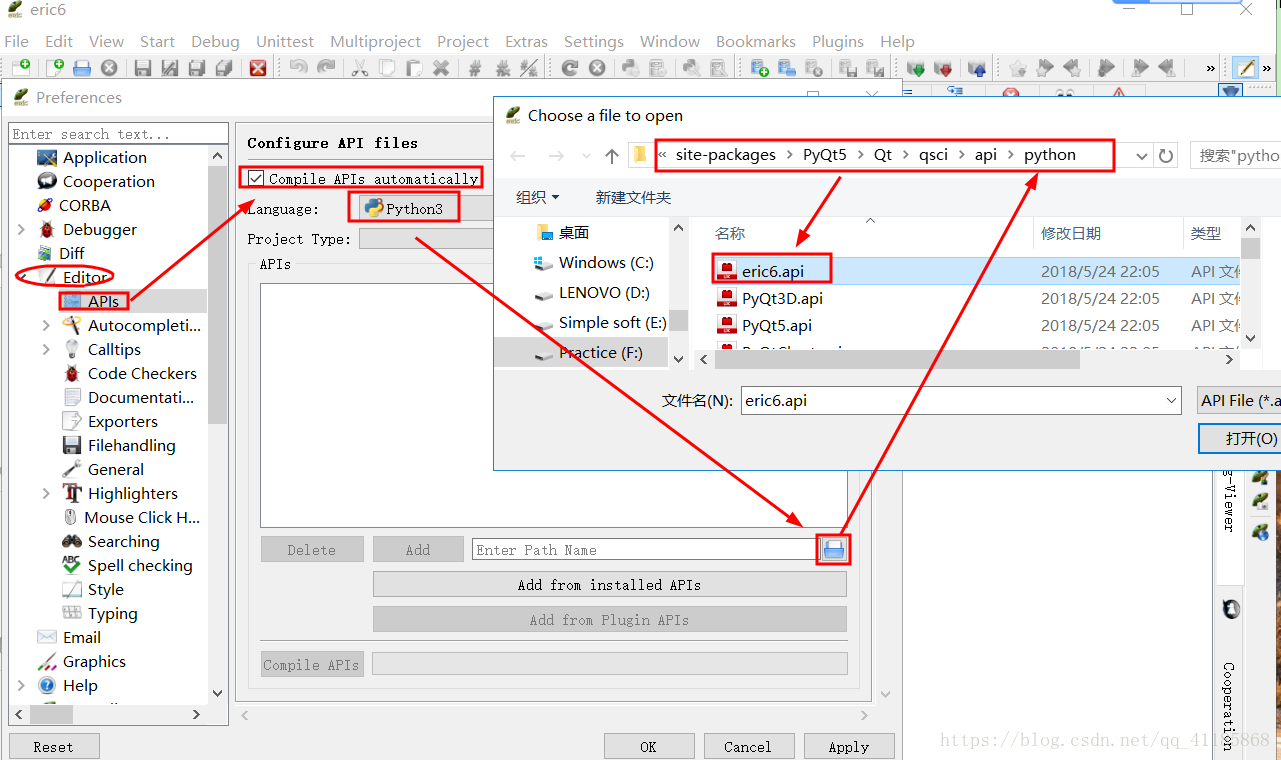Image resolution: width=1281 pixels, height=760 pixels.
Task: Click the 打开(O) open button
Action: click(x=1240, y=439)
